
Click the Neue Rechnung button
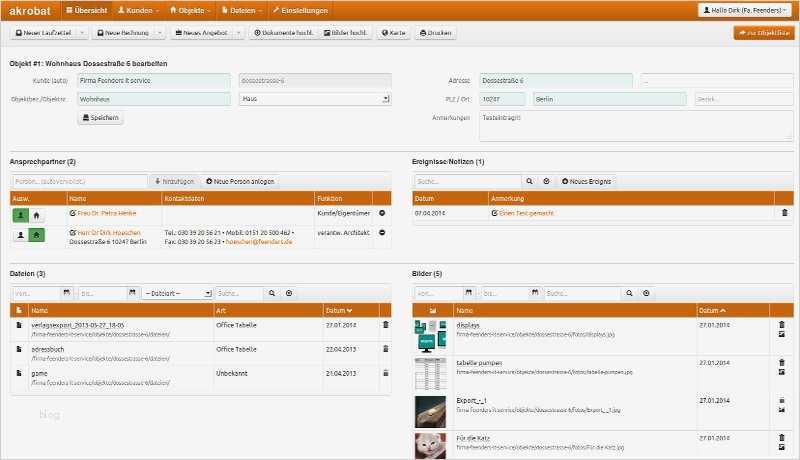[x=123, y=33]
